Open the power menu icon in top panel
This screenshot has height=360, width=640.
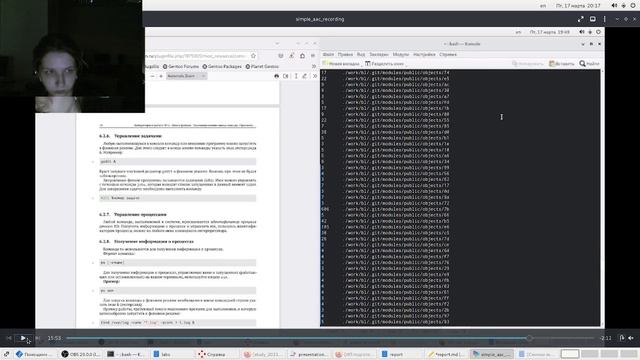point(633,6)
